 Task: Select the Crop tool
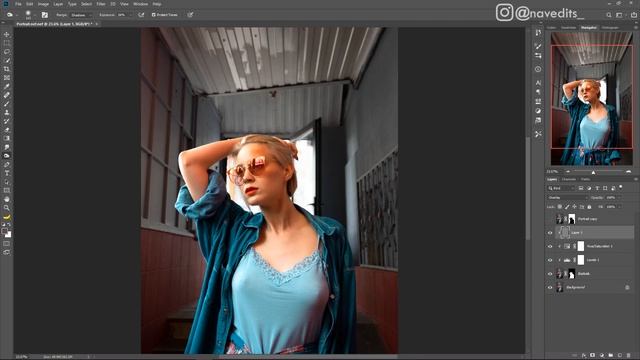7,69
